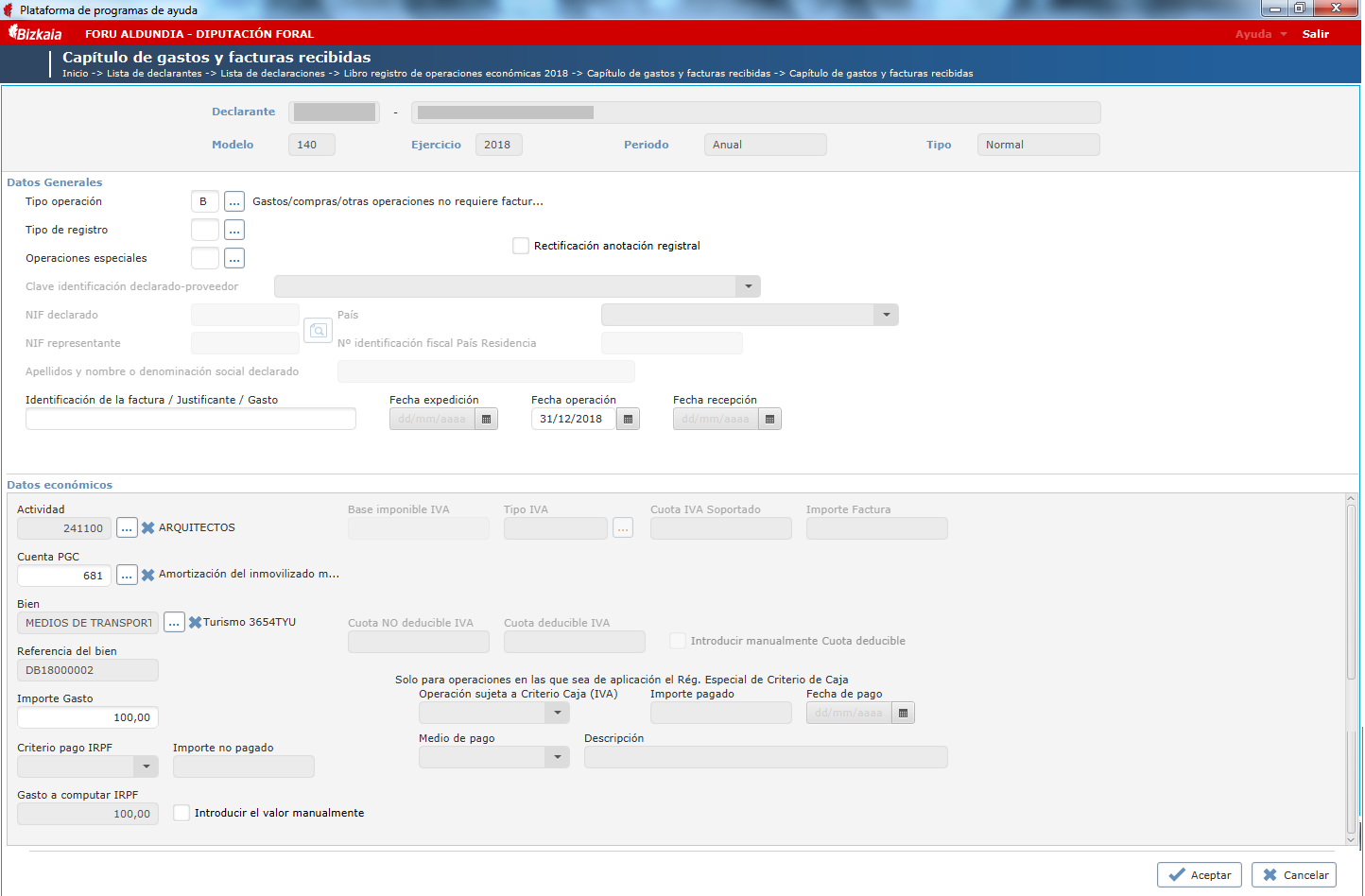Expand Clave identificación declarado-proveedor dropdown
The height and width of the screenshot is (896, 1365).
pyautogui.click(x=749, y=286)
